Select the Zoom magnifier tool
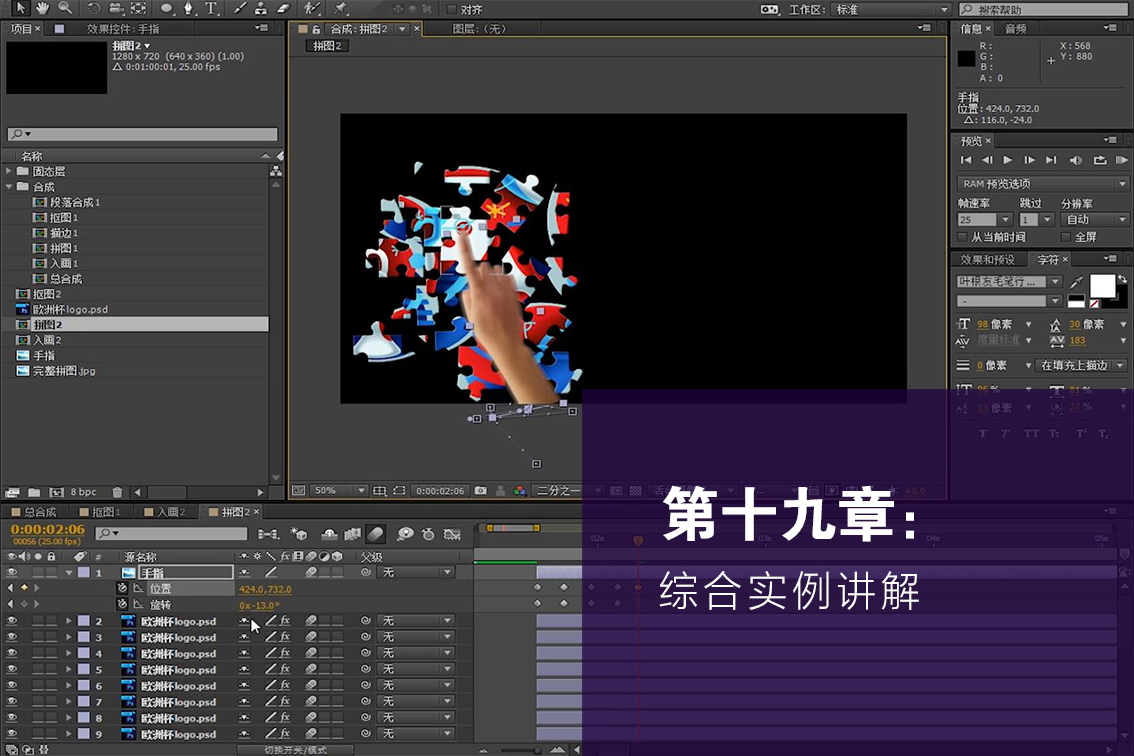 [65, 8]
